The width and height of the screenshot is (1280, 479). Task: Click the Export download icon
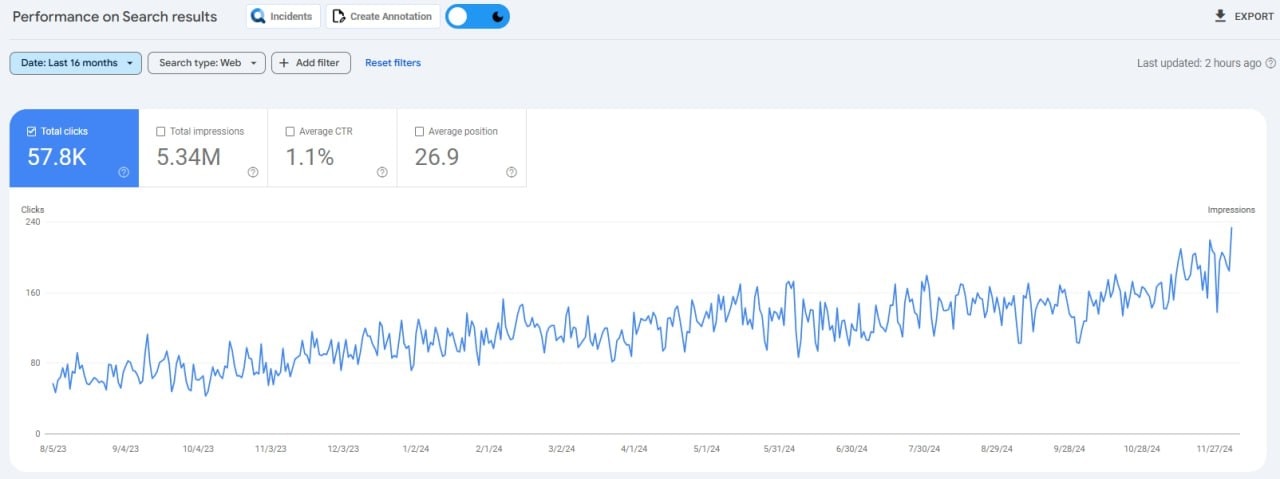pyautogui.click(x=1219, y=16)
